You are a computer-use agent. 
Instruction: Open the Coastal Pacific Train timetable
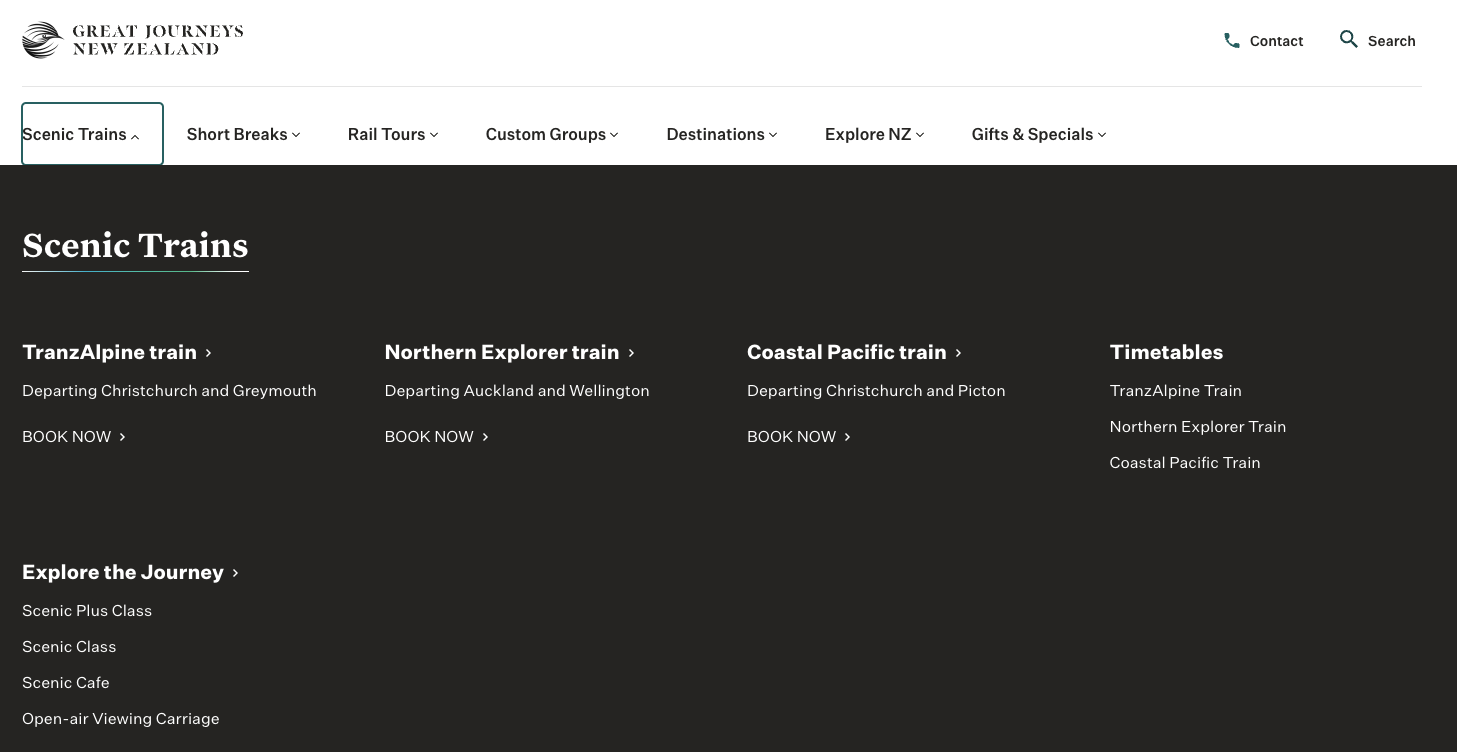click(1184, 463)
